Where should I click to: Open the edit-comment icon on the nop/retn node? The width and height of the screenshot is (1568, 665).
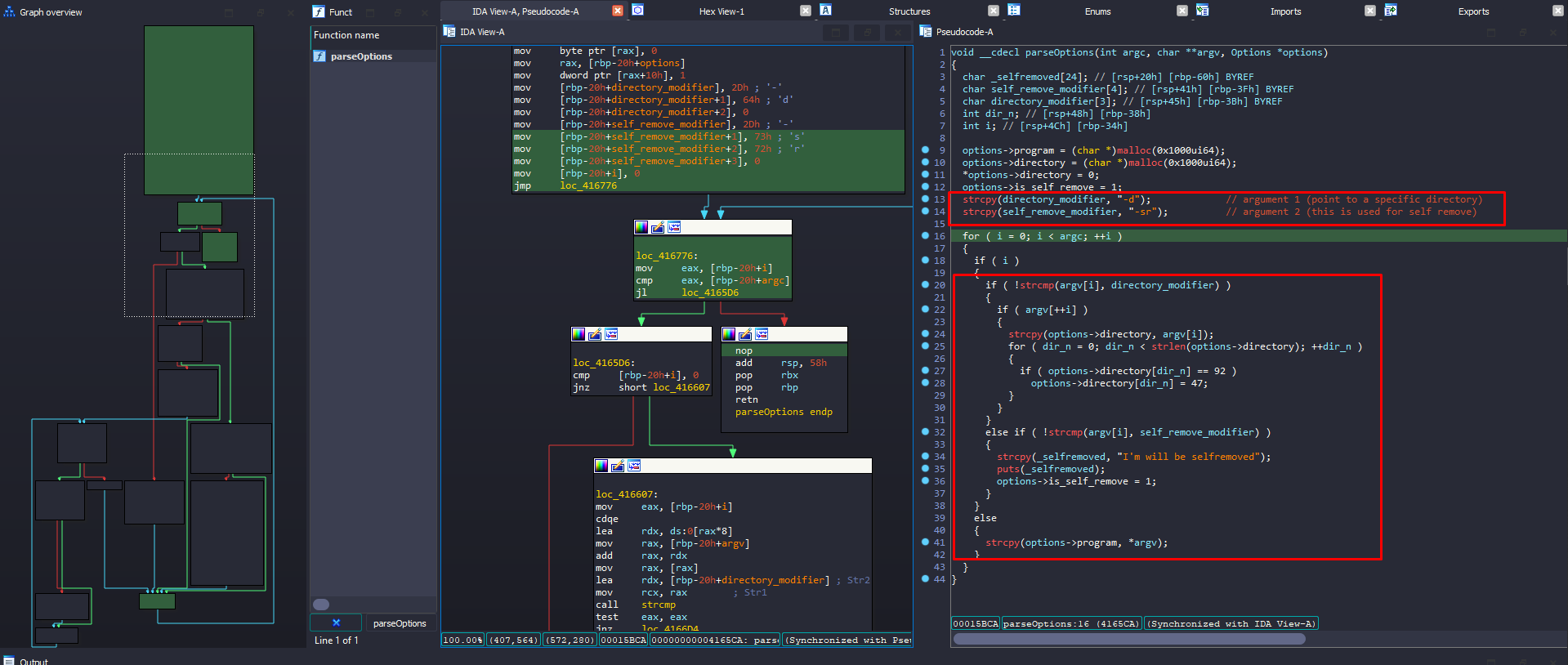745,334
